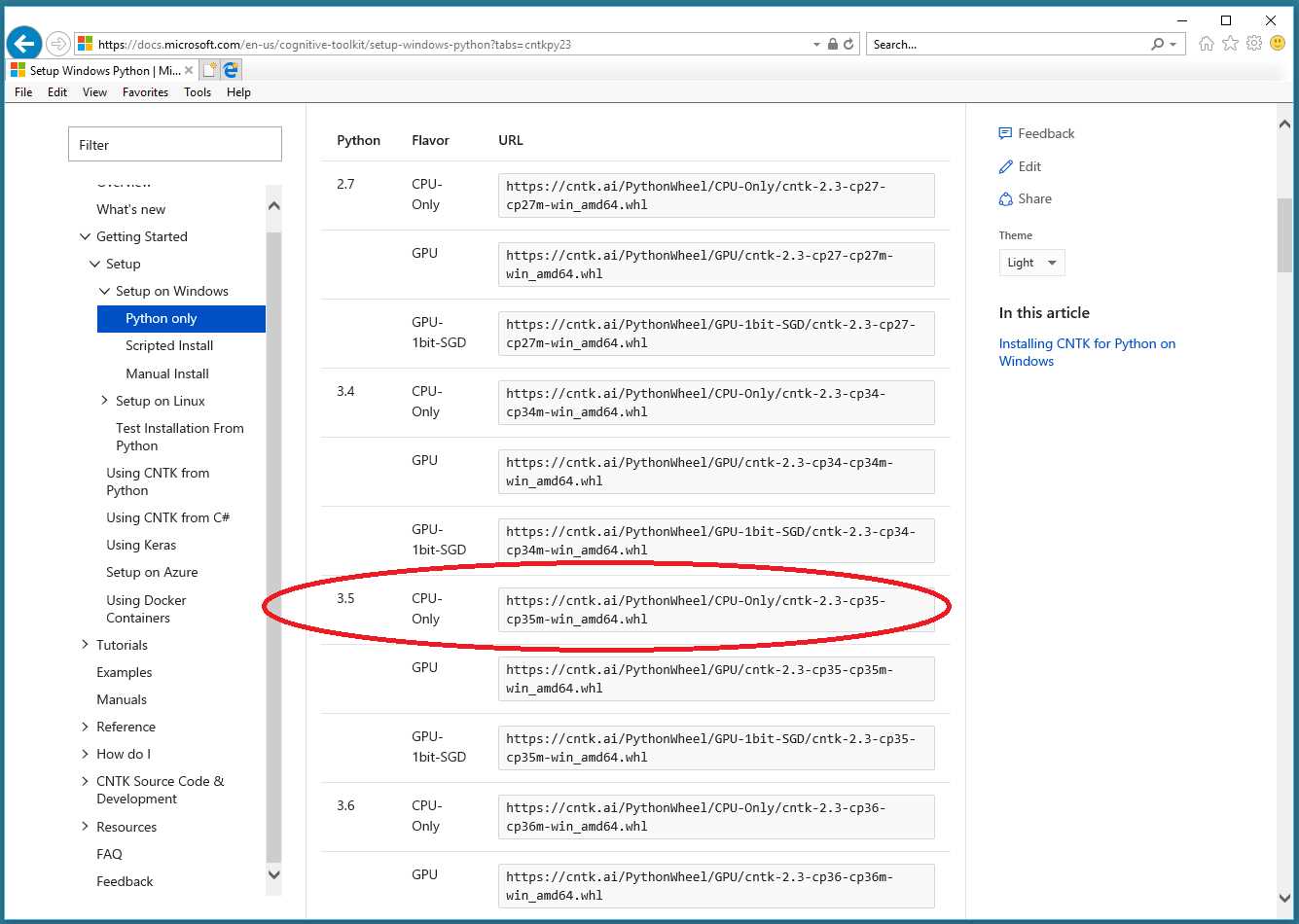Open the search provider dropdown arrow
This screenshot has width=1299, height=924.
tap(1173, 45)
